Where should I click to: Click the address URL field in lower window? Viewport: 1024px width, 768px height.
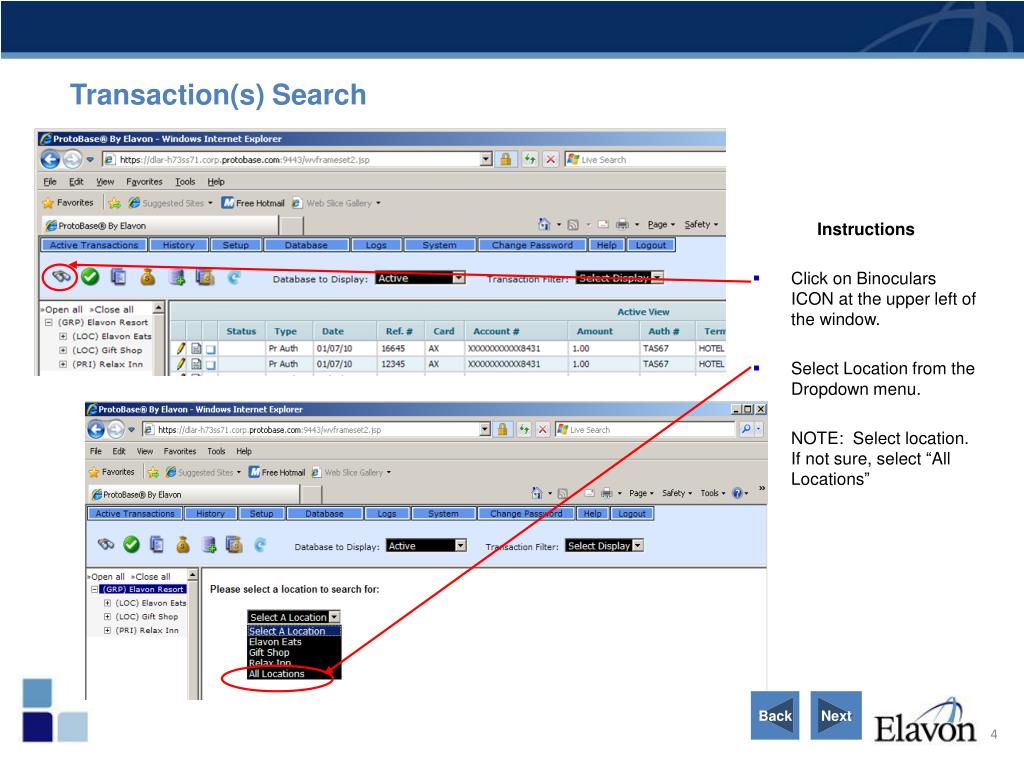point(317,429)
